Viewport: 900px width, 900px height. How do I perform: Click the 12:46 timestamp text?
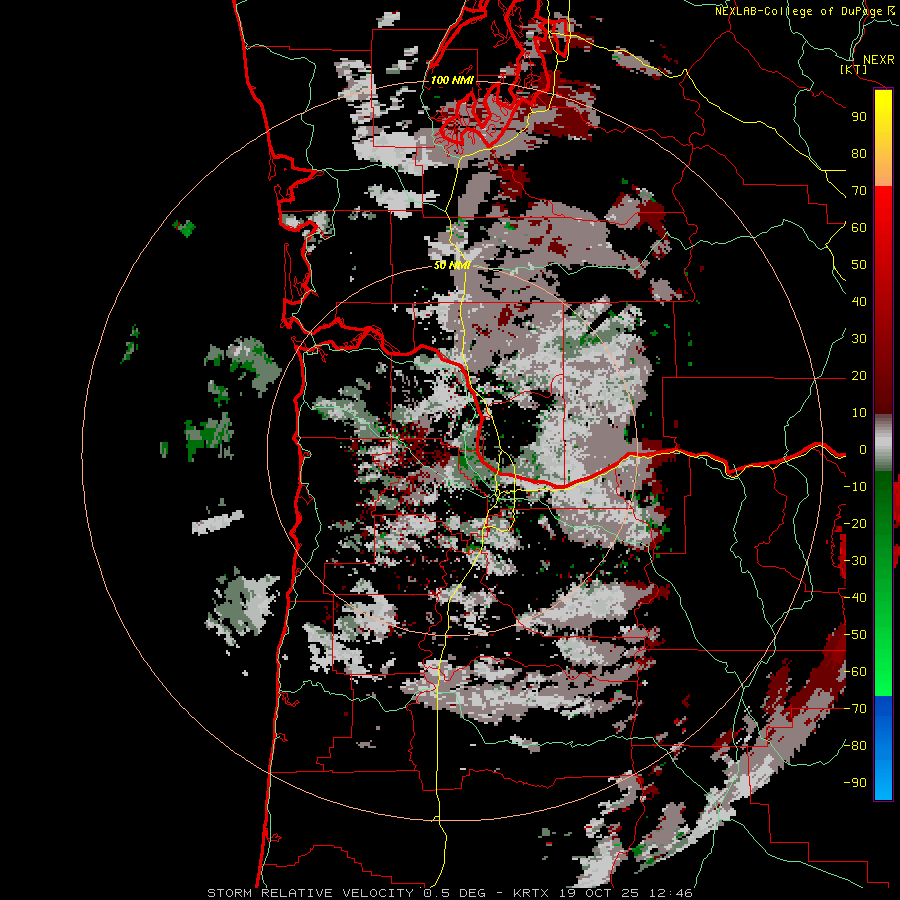tap(670, 893)
